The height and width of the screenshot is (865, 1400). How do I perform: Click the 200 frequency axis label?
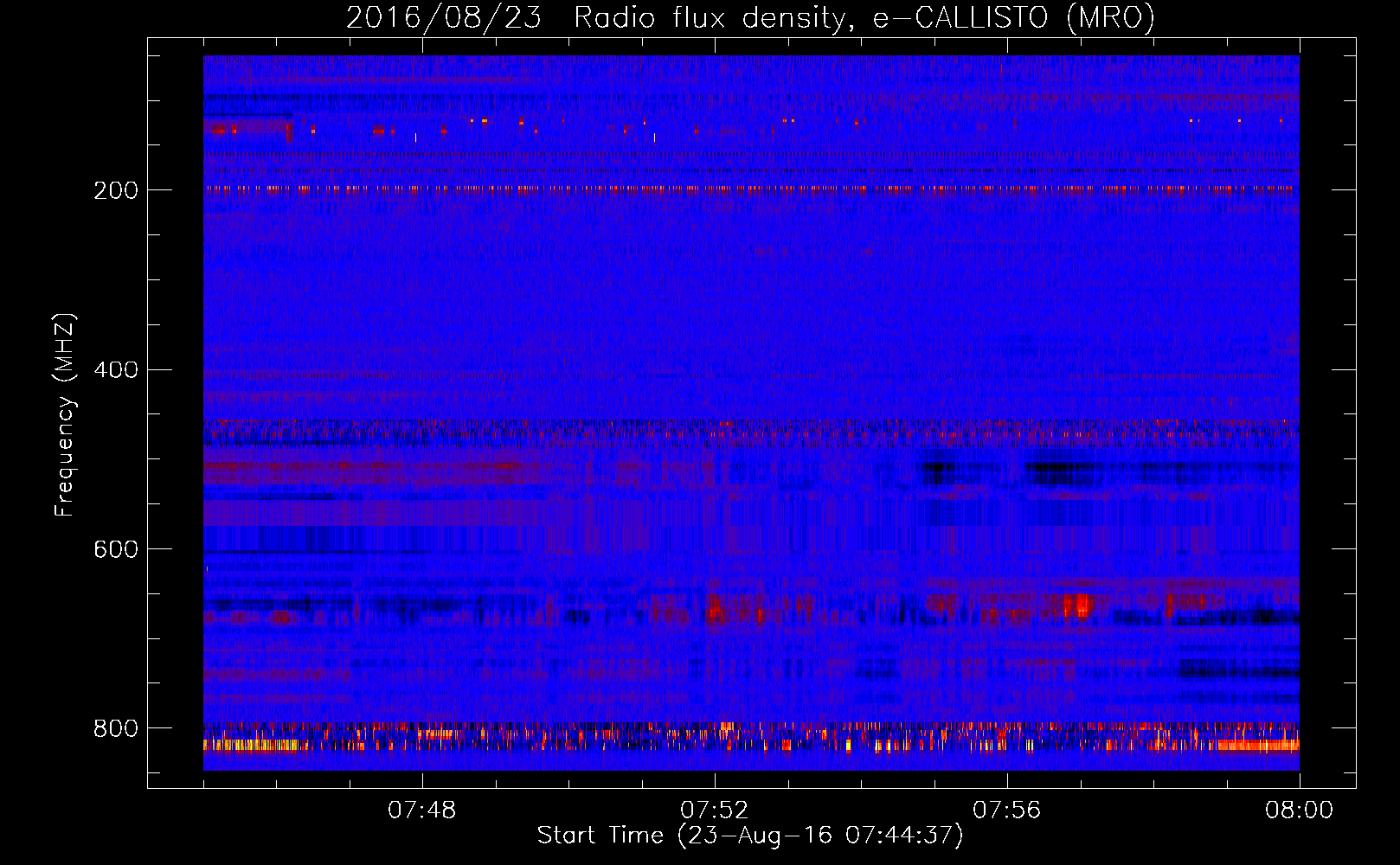pos(115,190)
